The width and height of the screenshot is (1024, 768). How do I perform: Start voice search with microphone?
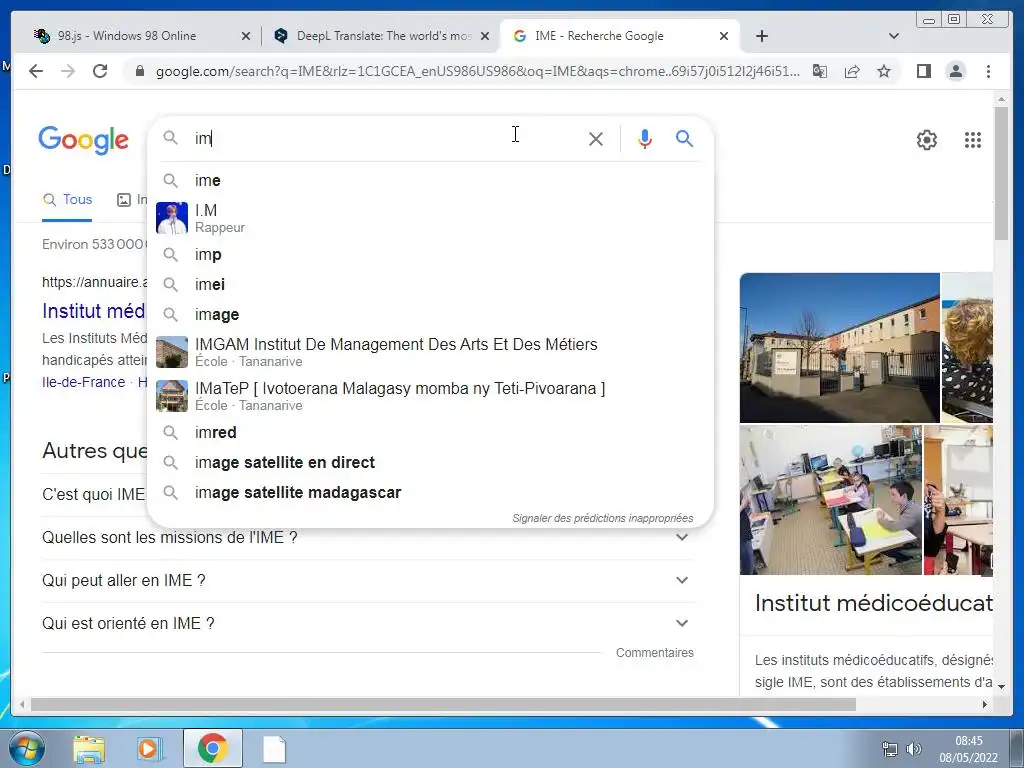click(x=645, y=138)
